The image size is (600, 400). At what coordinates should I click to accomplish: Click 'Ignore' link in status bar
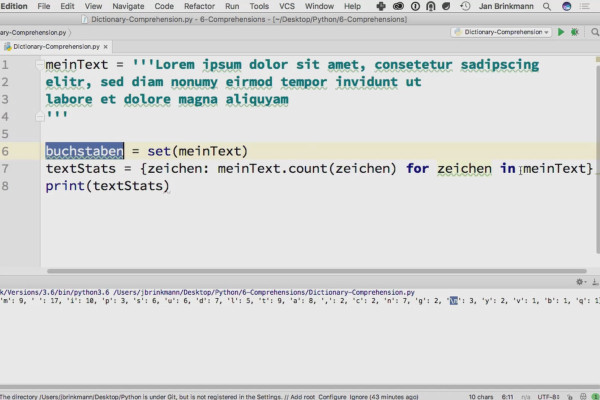[x=358, y=397]
